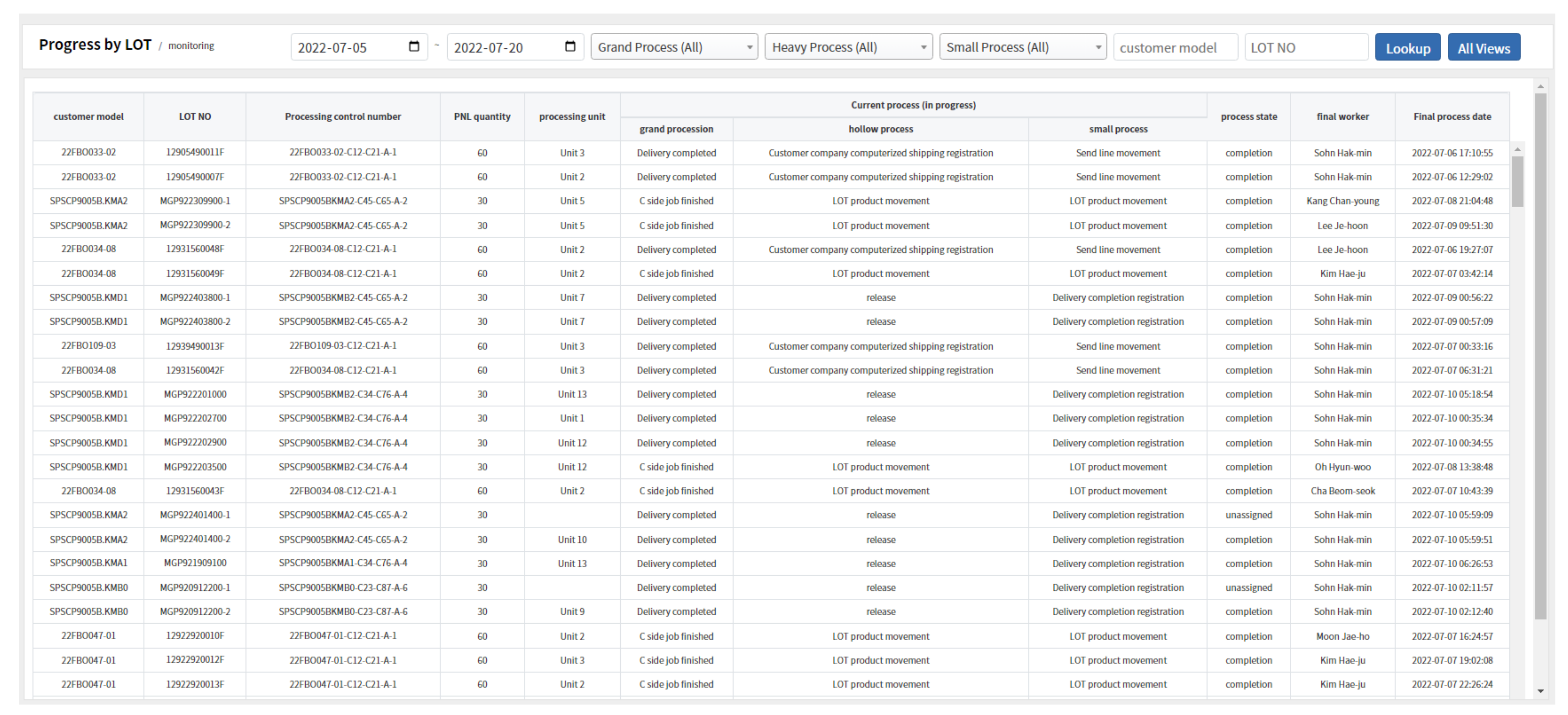Open start date calendar picker icon

point(414,47)
